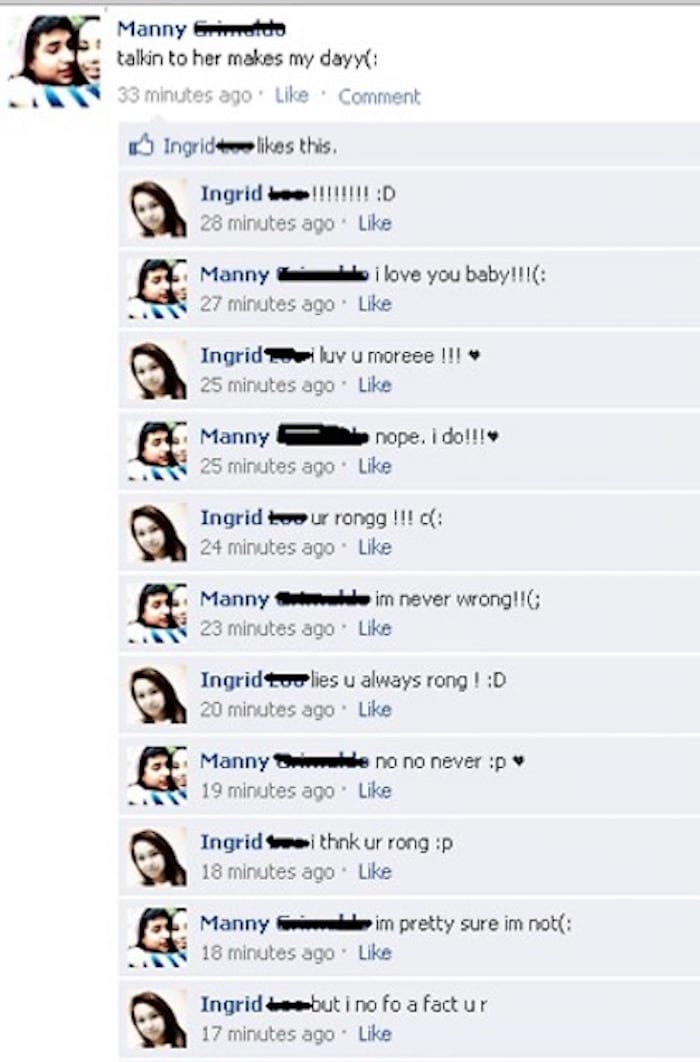Click Manny's avatar on 'nope. i do' comment
700x1062 pixels.
[158, 452]
